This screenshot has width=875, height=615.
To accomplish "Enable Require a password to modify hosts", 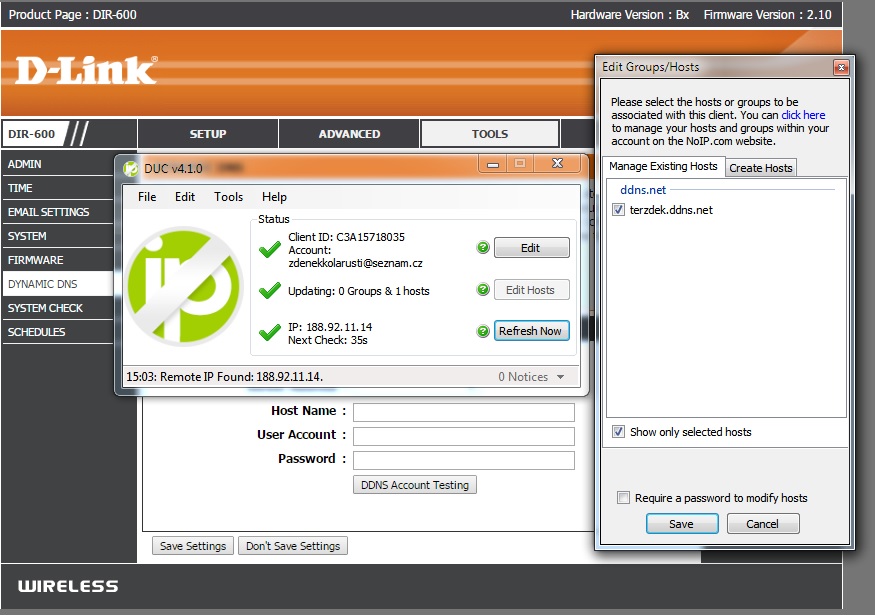I will tap(623, 497).
